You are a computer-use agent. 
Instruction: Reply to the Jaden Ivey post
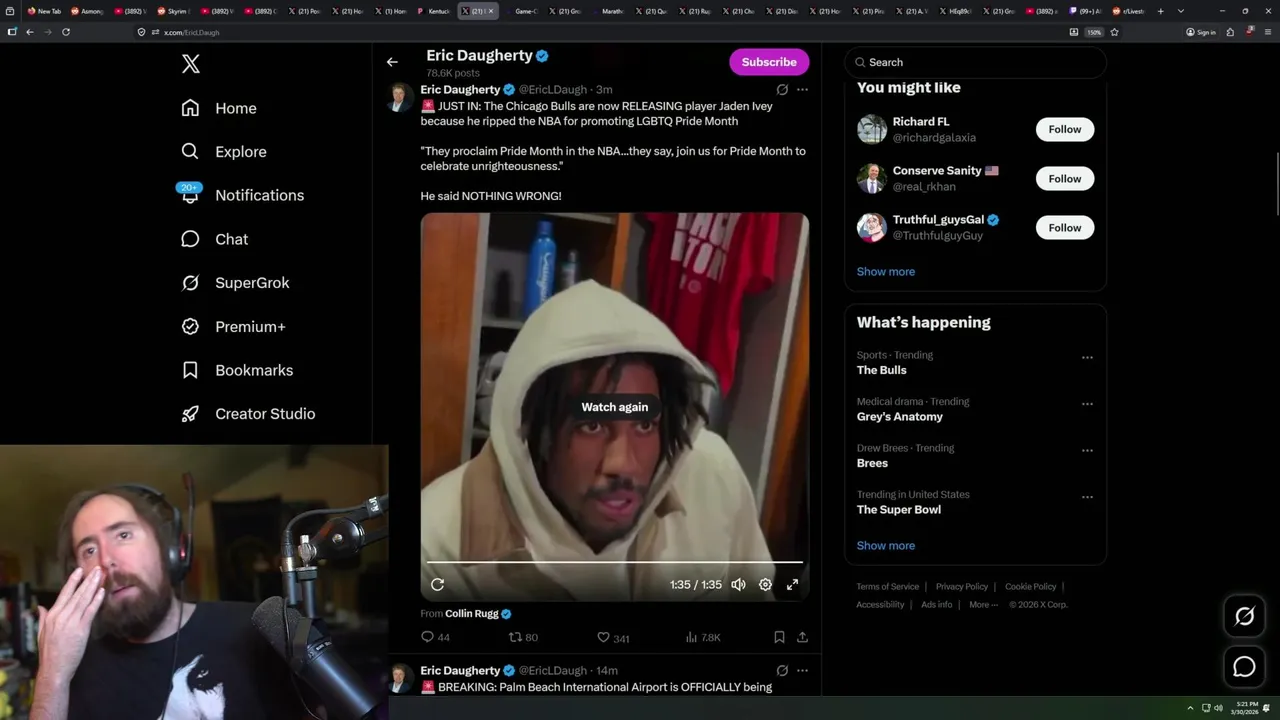(436, 637)
